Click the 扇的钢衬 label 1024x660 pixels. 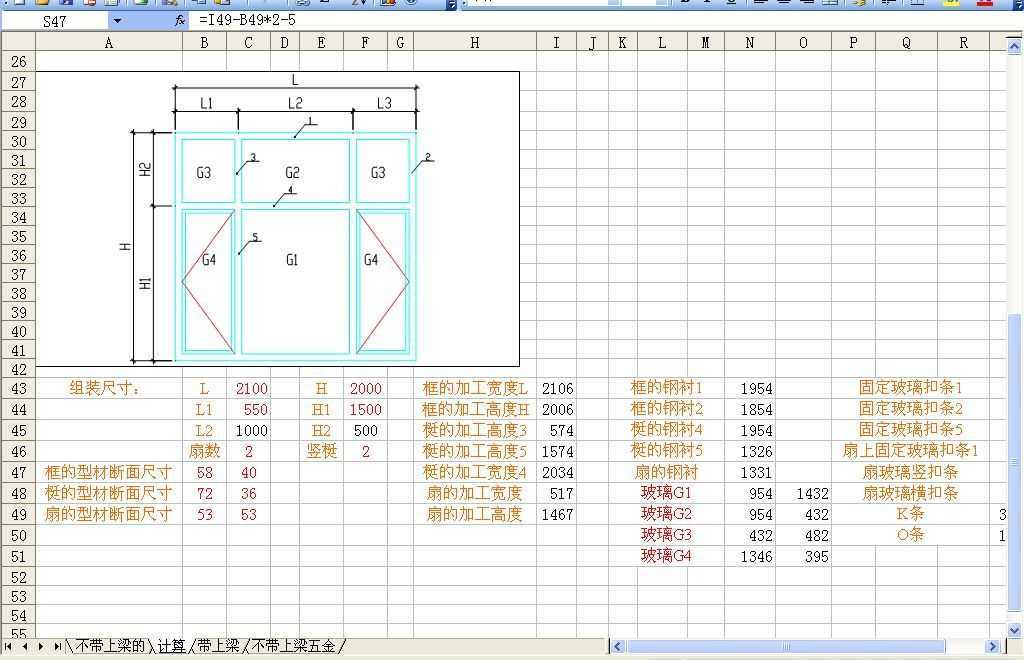point(666,472)
